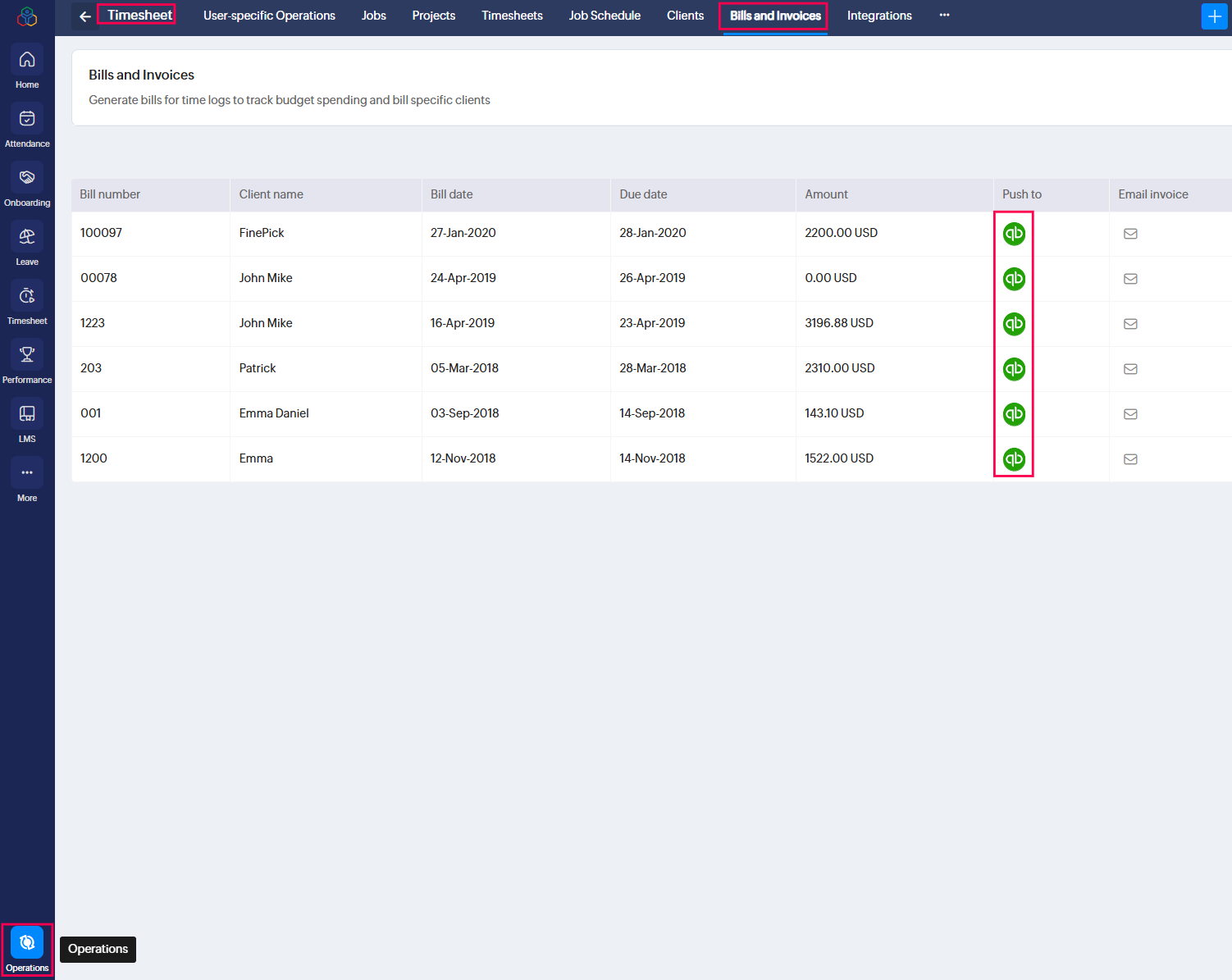Click the Push to column header

click(x=1022, y=194)
